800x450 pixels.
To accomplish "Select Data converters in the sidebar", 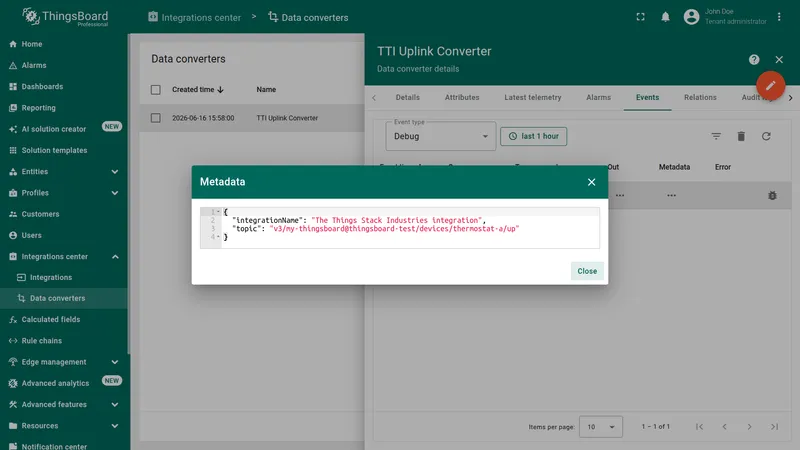I will (x=64, y=298).
